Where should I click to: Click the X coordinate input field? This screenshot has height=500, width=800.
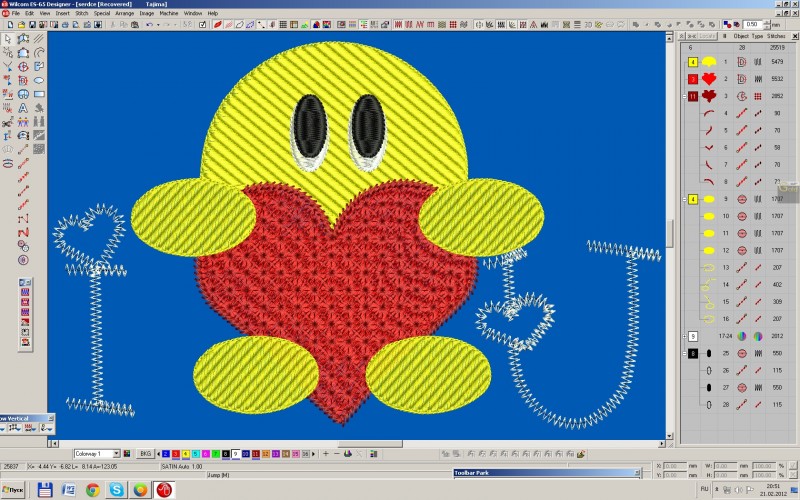(675, 466)
